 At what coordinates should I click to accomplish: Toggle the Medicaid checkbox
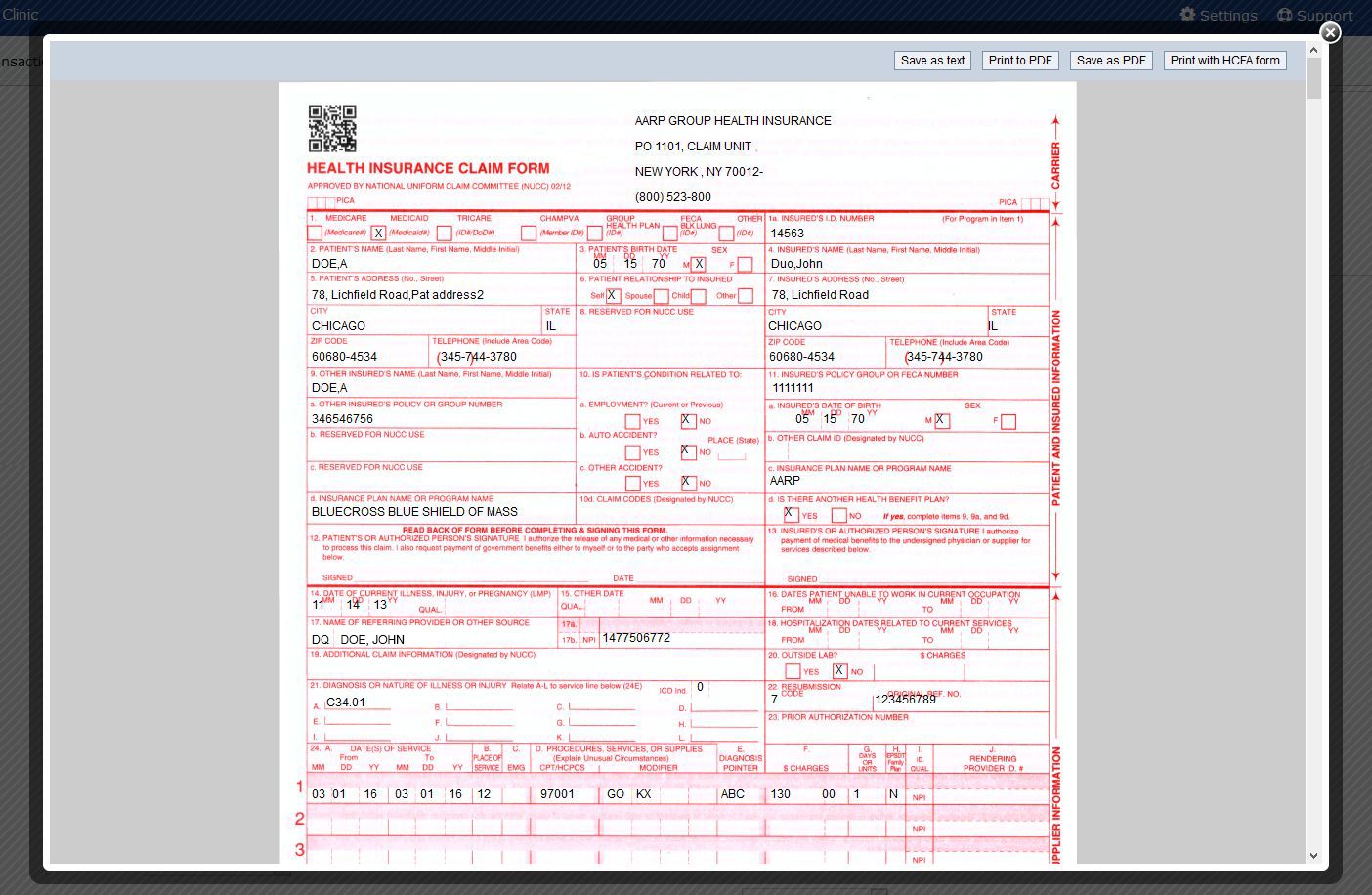pos(379,234)
